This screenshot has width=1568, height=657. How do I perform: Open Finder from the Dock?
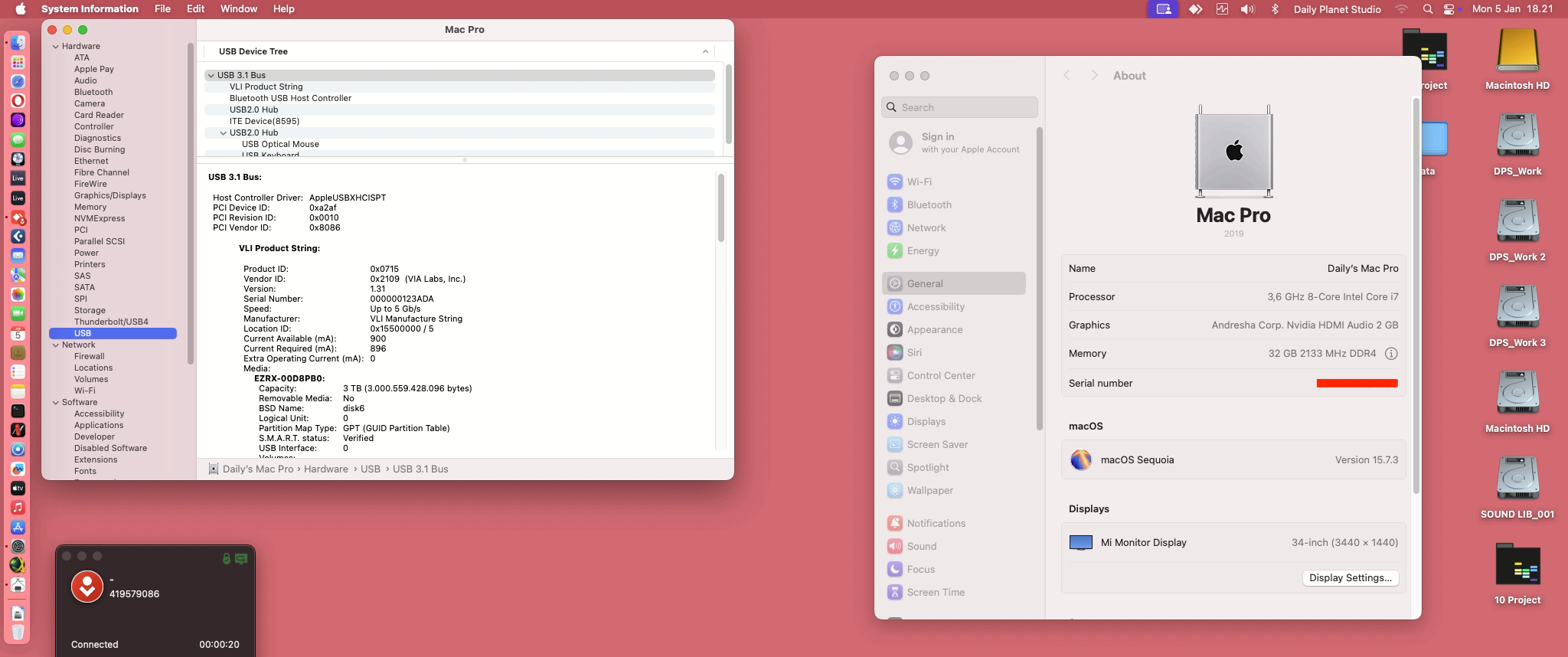pyautogui.click(x=18, y=43)
